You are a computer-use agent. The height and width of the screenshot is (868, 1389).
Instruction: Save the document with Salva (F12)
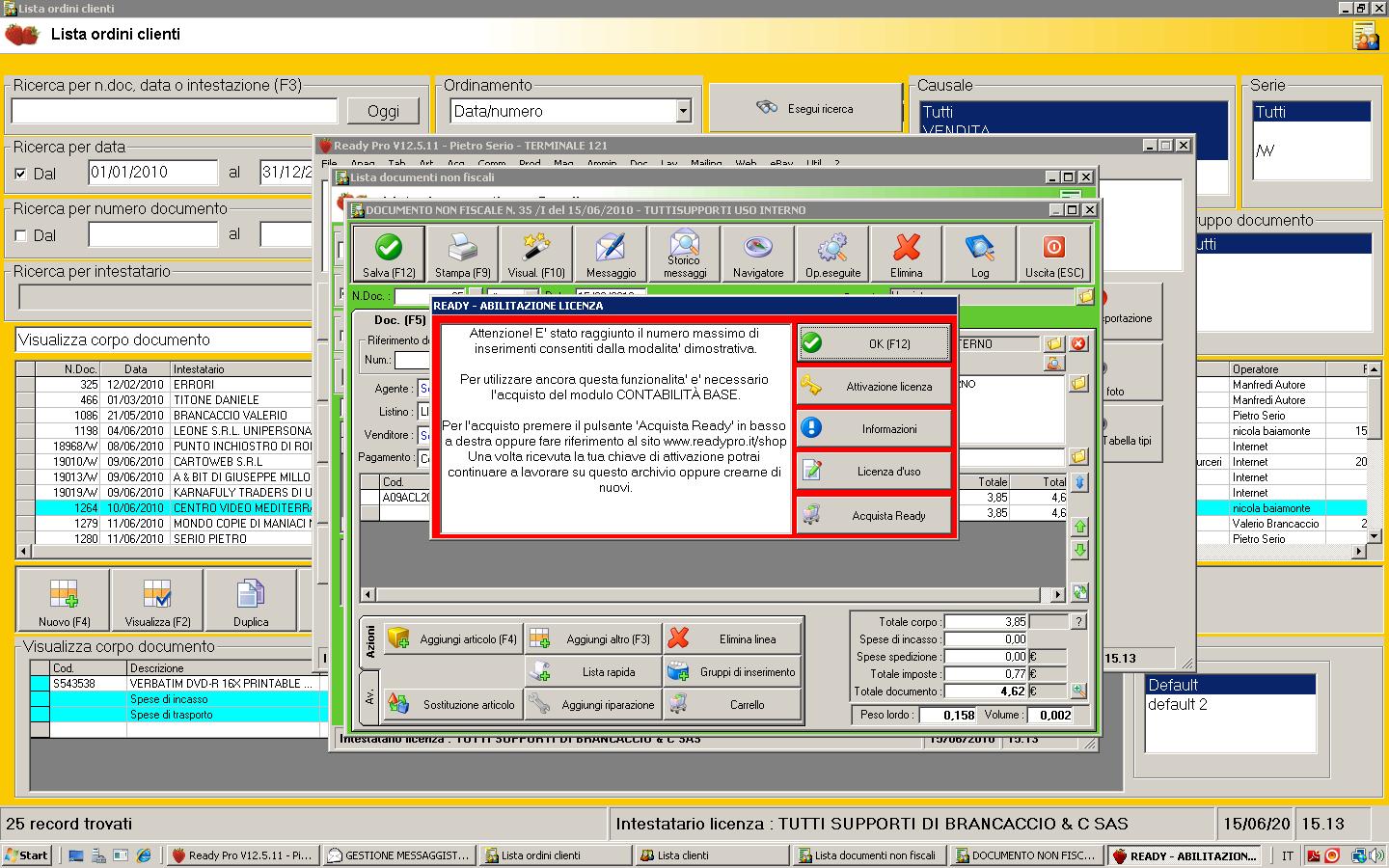[389, 255]
